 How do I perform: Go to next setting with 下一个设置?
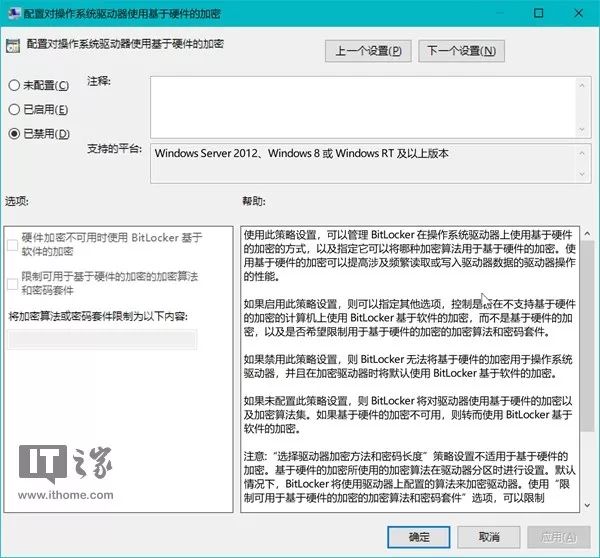tap(460, 50)
